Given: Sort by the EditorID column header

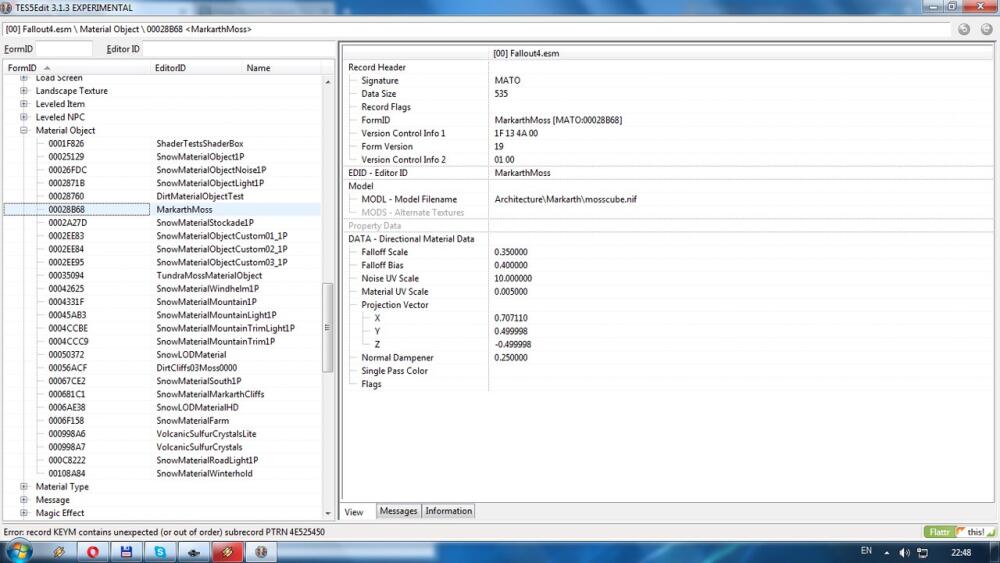Looking at the screenshot, I should [x=196, y=68].
